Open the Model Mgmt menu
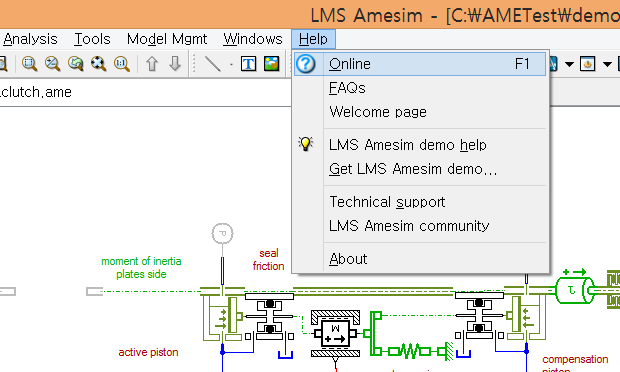The height and width of the screenshot is (372, 620). (x=167, y=39)
